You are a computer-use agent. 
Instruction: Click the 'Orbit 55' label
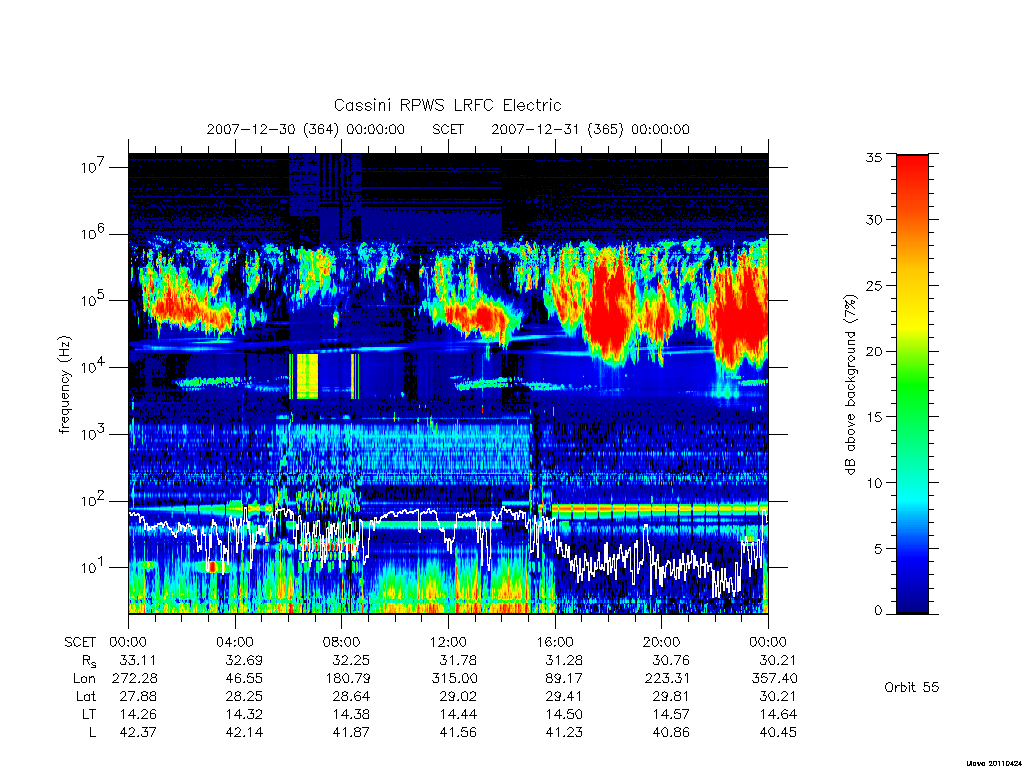coord(911,687)
